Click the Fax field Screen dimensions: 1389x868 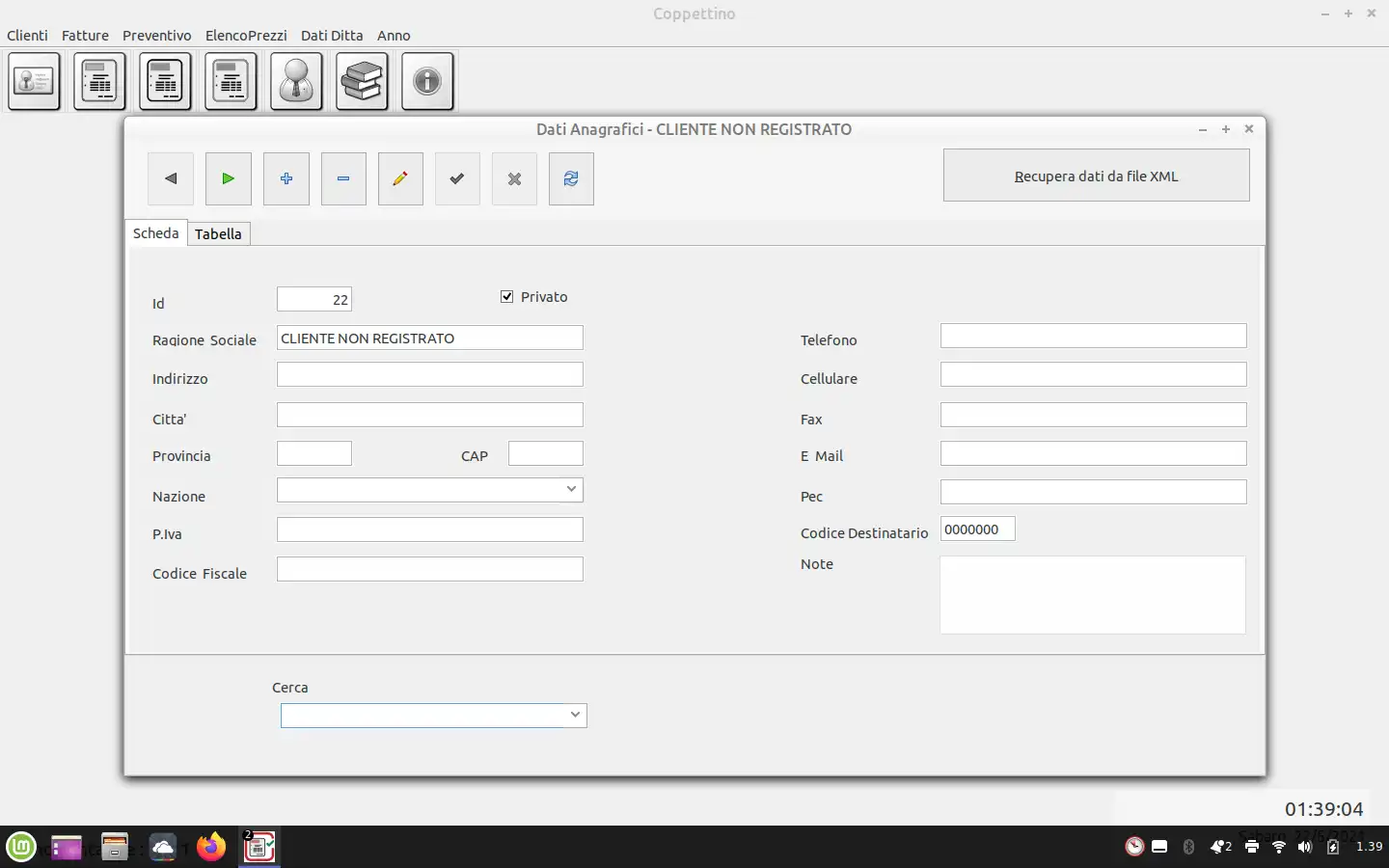[x=1094, y=415]
